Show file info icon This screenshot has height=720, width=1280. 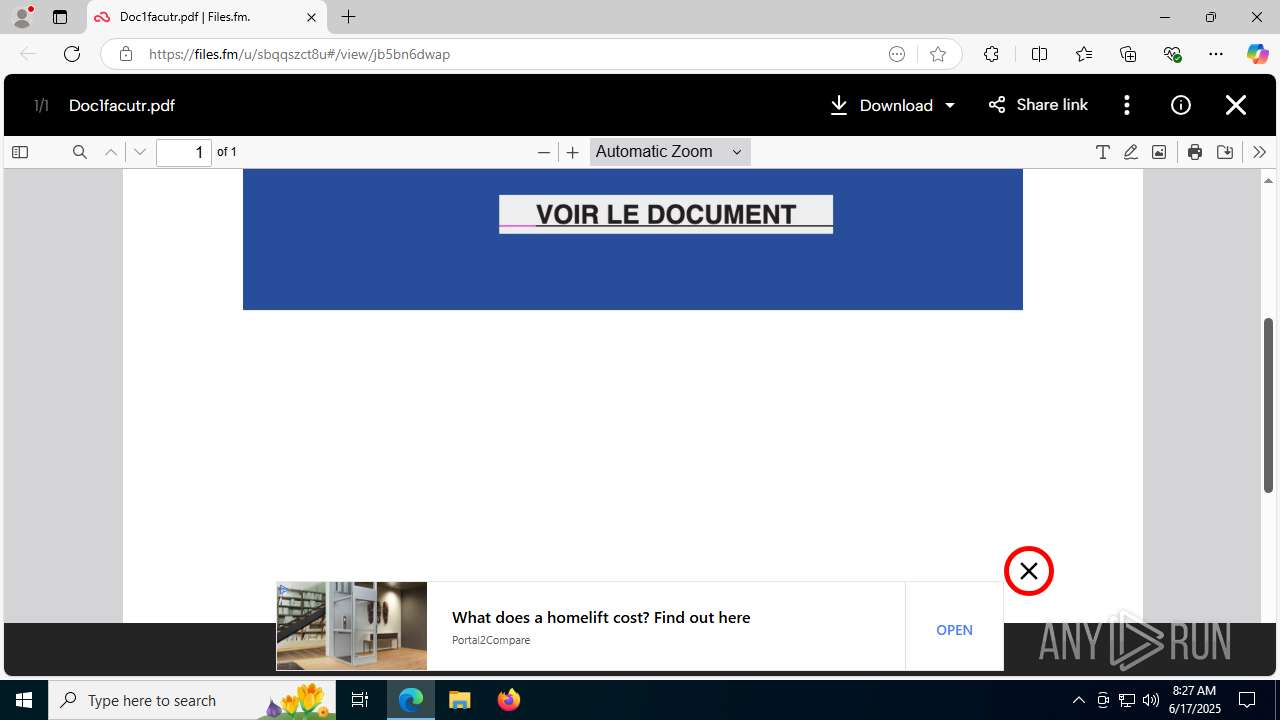click(1181, 105)
